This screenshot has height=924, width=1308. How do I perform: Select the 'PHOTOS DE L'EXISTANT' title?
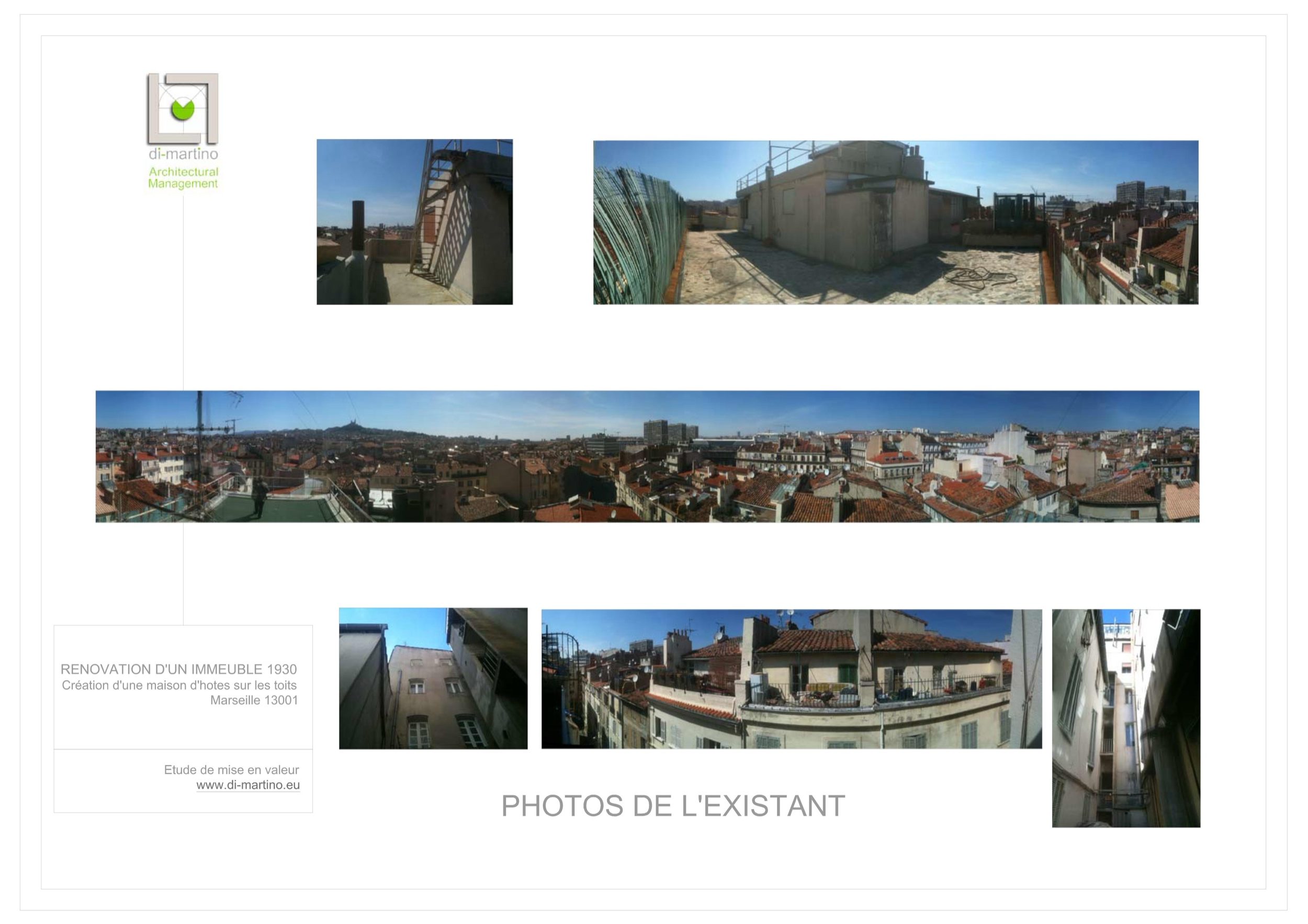tap(673, 806)
